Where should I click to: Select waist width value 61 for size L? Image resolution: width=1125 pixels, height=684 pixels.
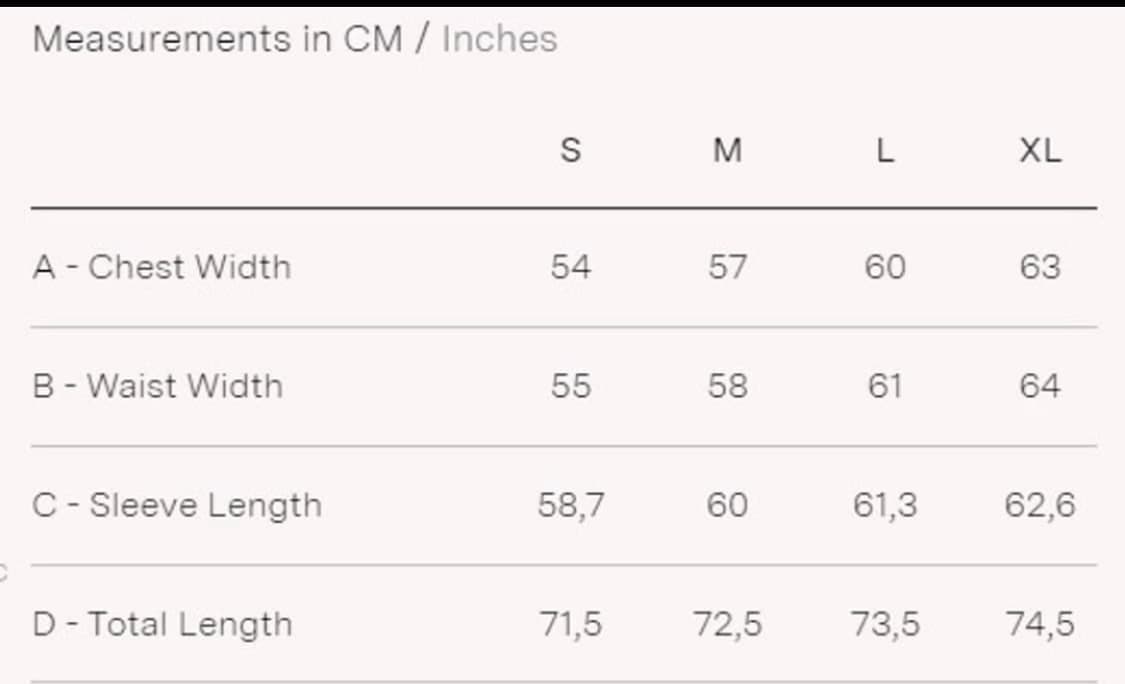(x=884, y=386)
